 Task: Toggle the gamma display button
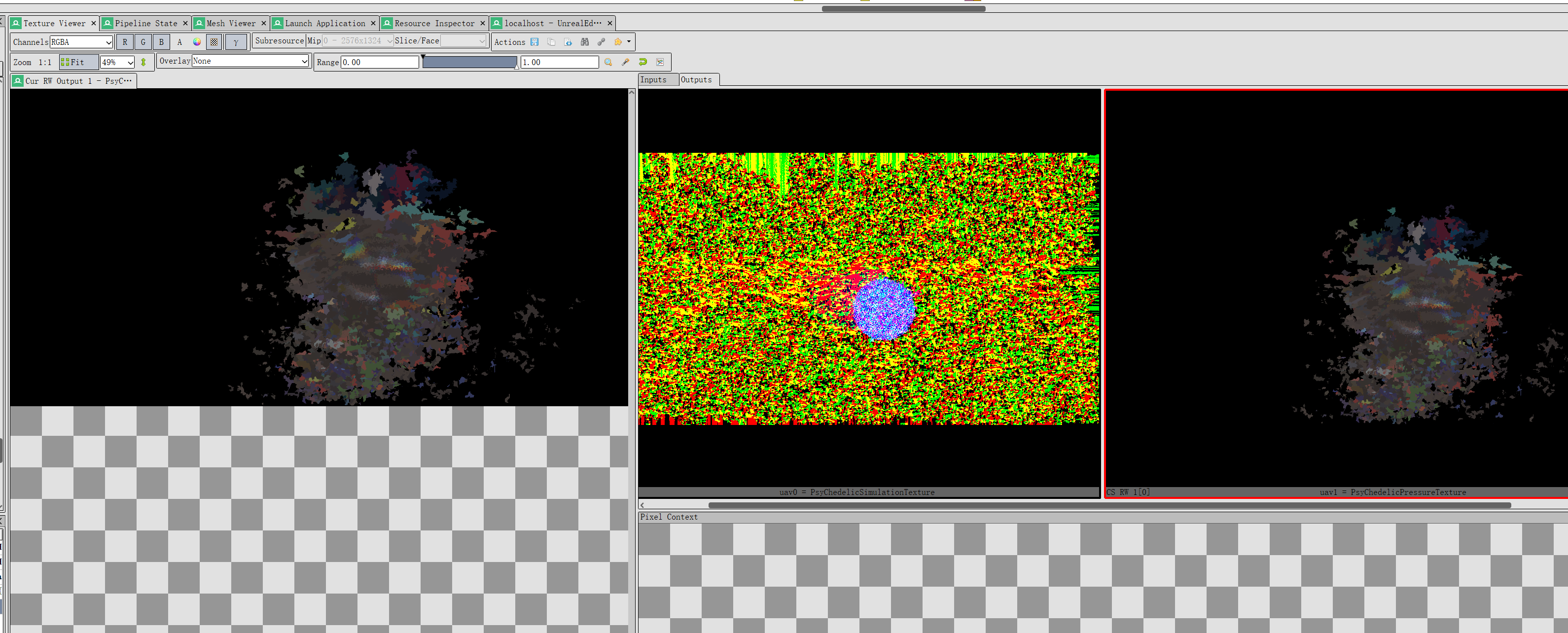point(236,42)
